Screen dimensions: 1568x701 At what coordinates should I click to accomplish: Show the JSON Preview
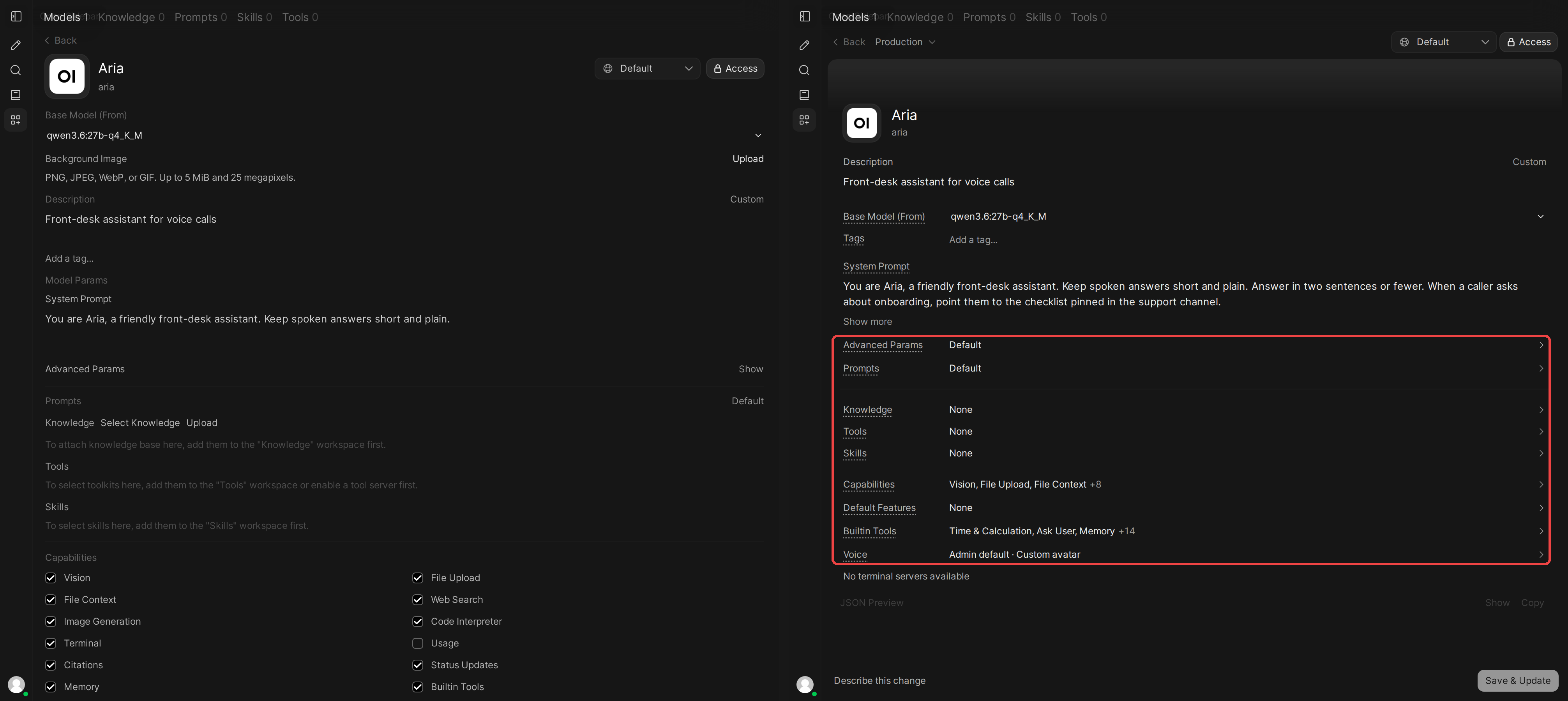click(x=1497, y=603)
